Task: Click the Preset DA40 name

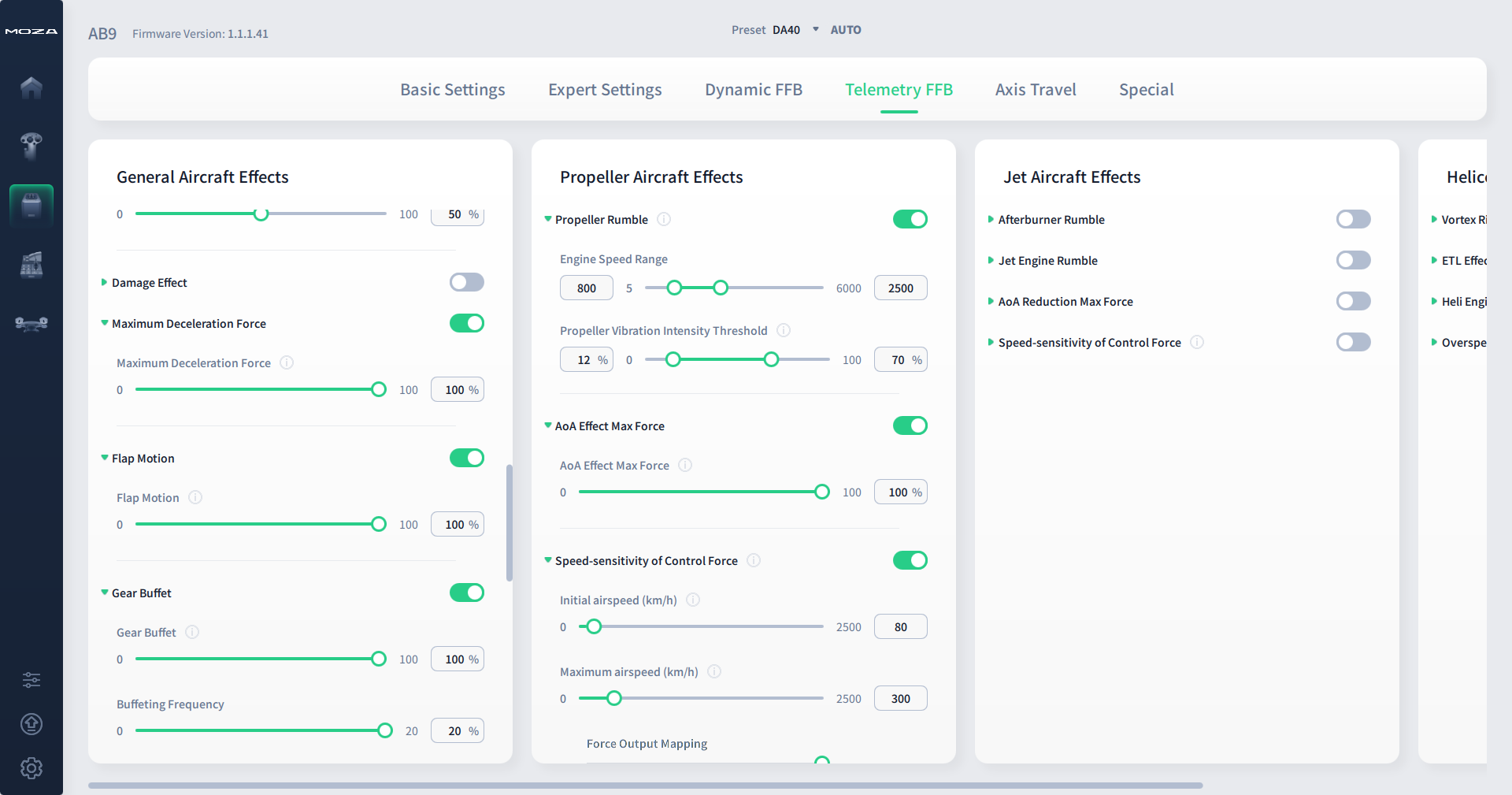Action: point(786,30)
